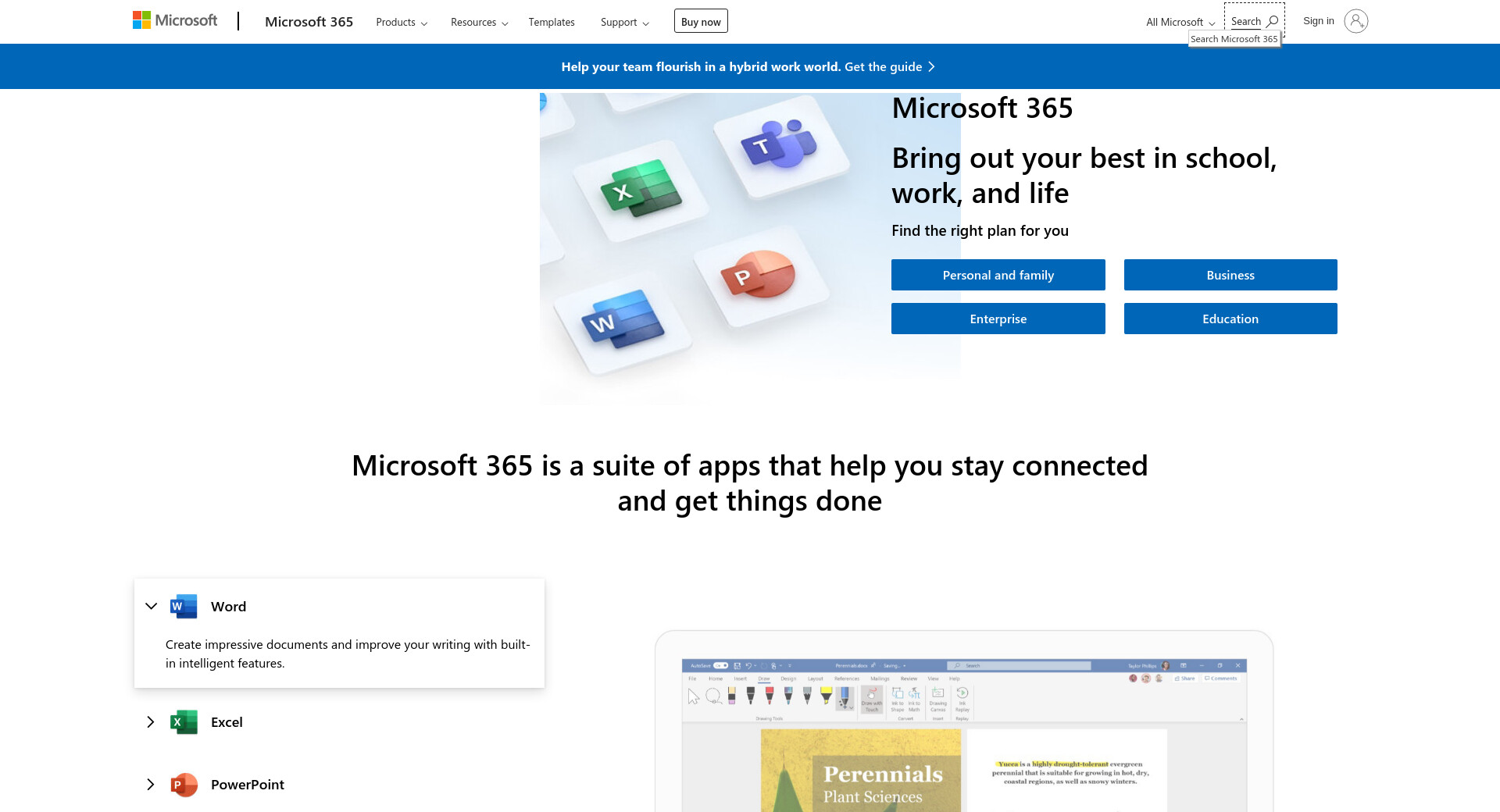Expand the Products dropdown menu
Screen dimensions: 1500x812
(x=402, y=22)
